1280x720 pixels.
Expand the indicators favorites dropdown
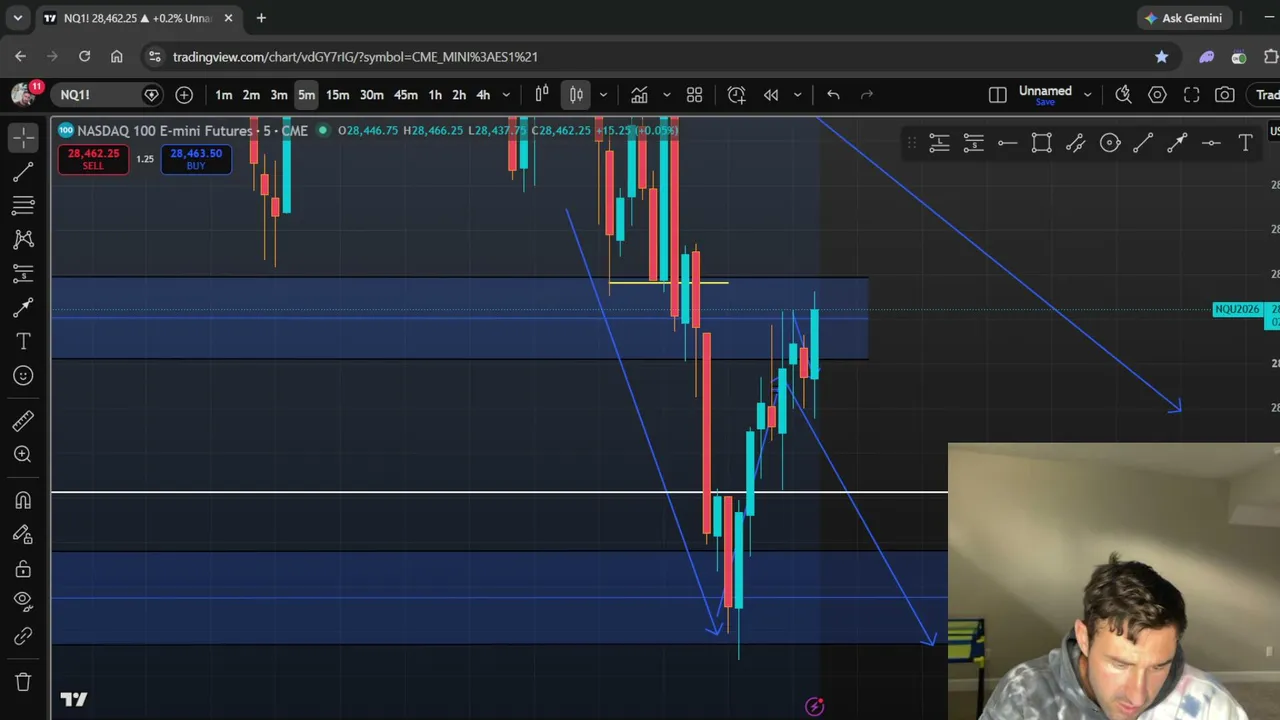pos(667,95)
